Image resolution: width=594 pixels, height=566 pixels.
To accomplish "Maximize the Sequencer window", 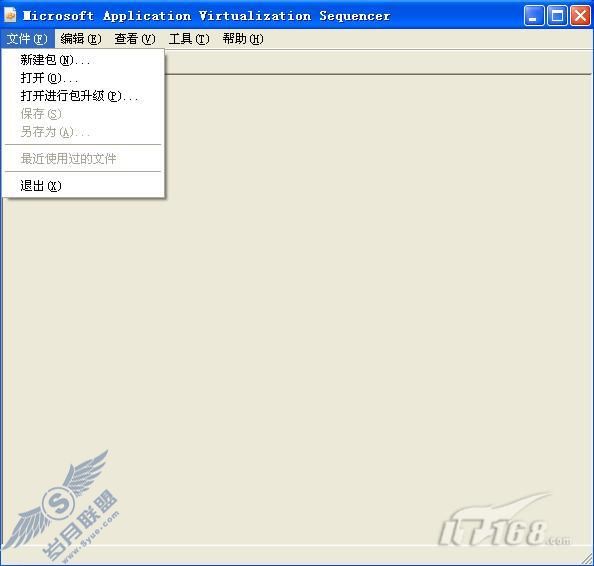I will point(557,16).
